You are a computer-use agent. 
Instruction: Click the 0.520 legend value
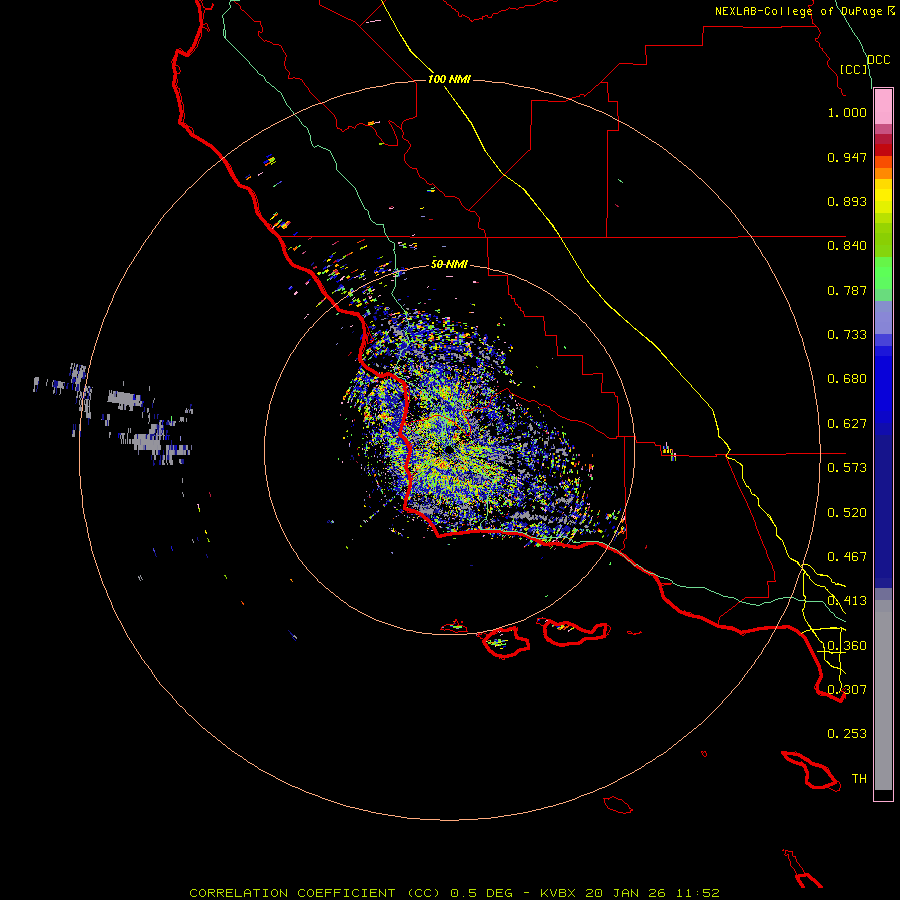[x=847, y=513]
